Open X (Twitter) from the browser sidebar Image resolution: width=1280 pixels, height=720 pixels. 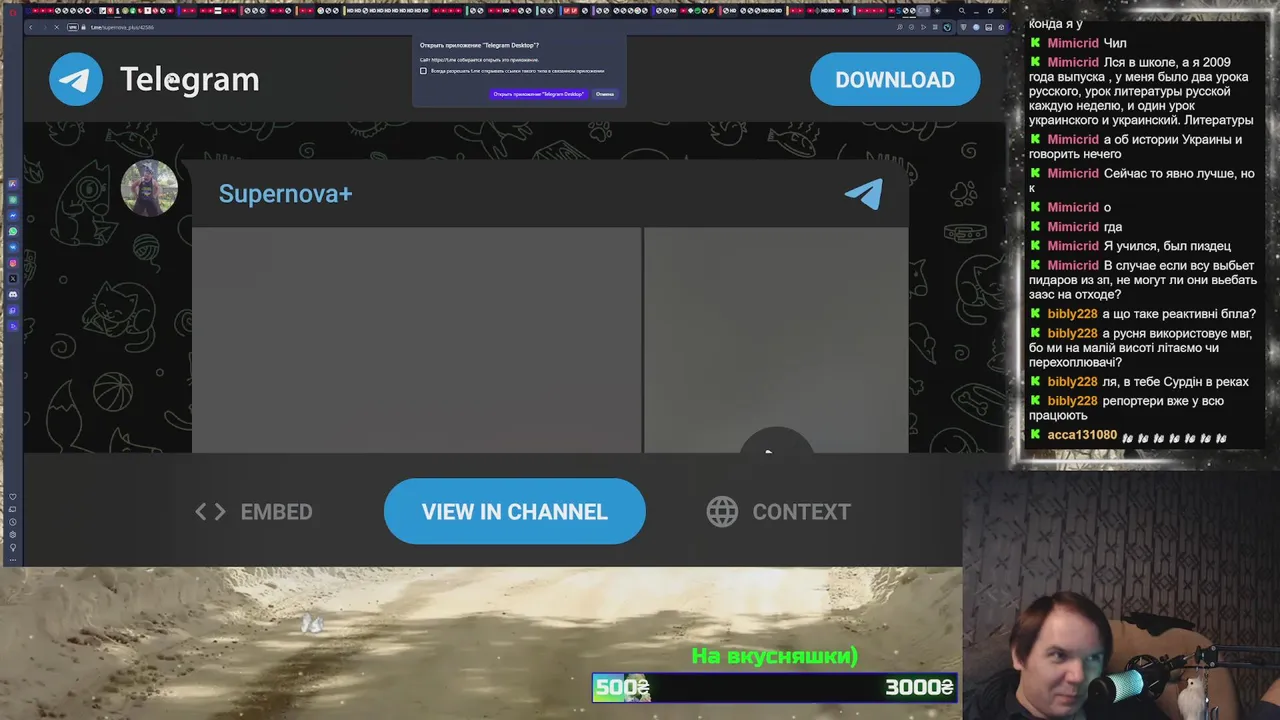click(x=13, y=279)
